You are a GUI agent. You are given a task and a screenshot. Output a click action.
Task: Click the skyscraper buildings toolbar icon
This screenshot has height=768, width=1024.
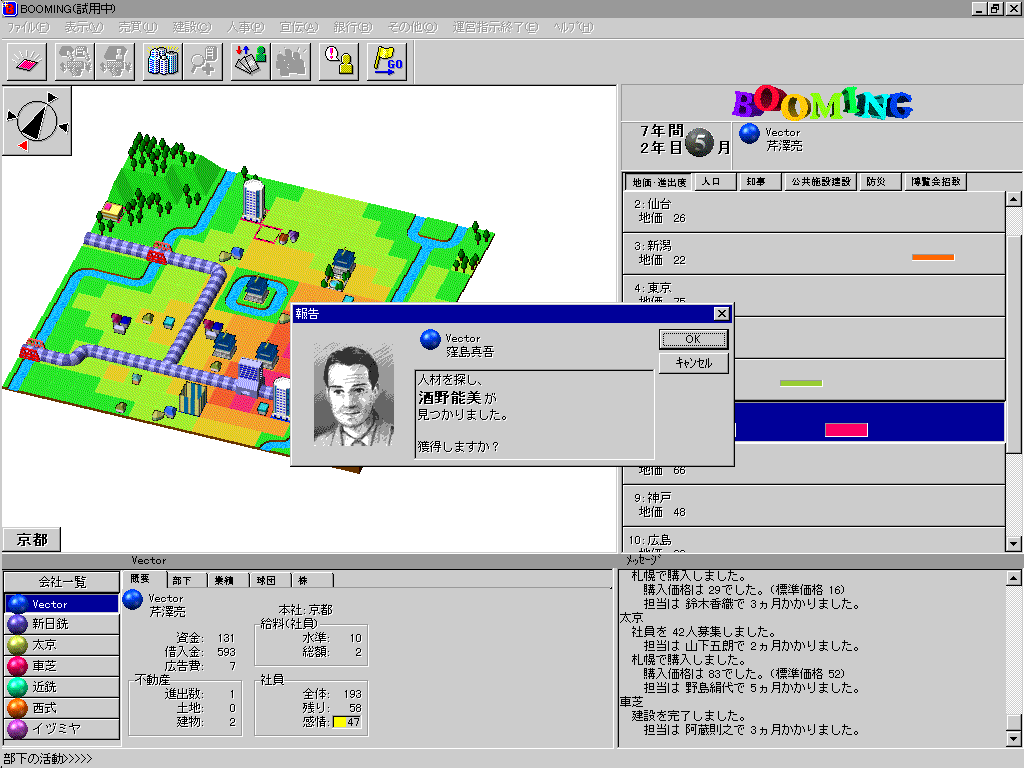tap(163, 62)
